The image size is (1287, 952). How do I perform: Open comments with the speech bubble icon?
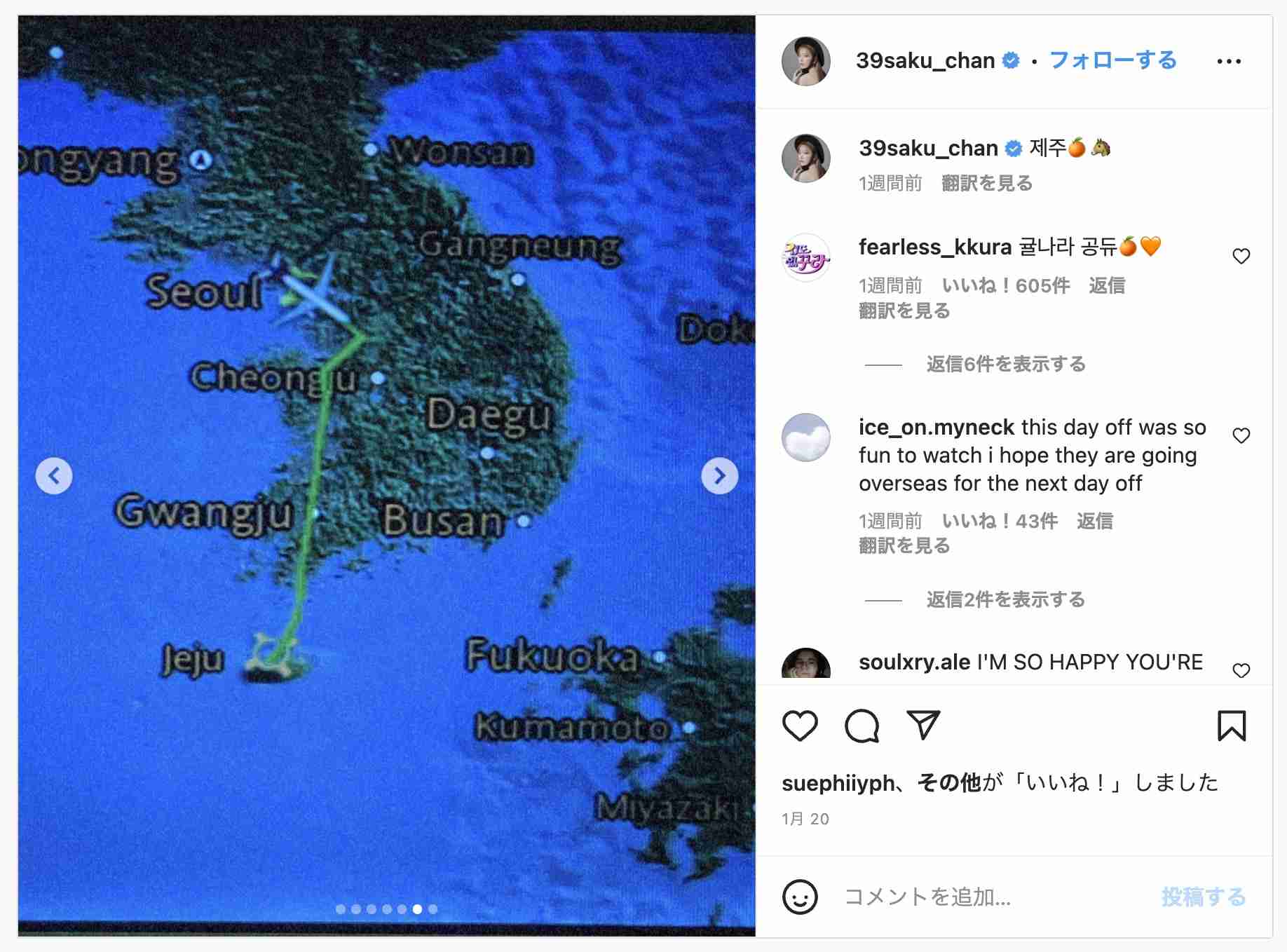(862, 726)
